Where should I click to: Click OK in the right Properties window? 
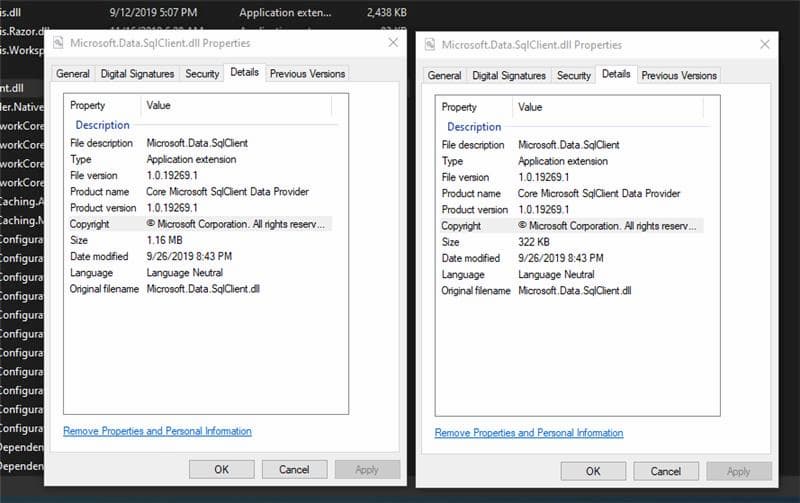(x=593, y=471)
